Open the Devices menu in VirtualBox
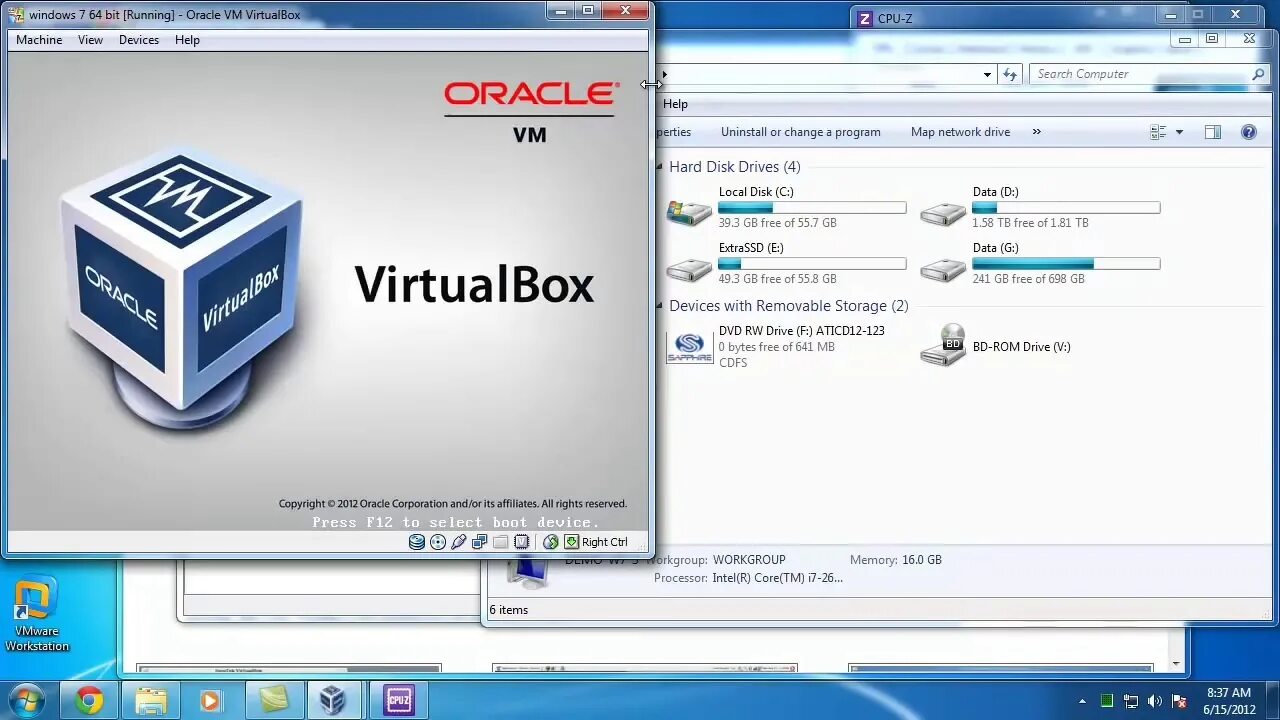The width and height of the screenshot is (1280, 720). point(139,40)
